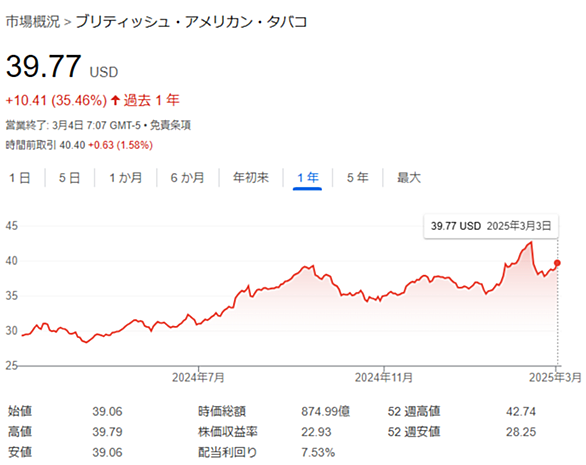Viewport: 586px width, 465px height.
Task: Click the 52週高値 value 42.74
Action: coord(521,412)
